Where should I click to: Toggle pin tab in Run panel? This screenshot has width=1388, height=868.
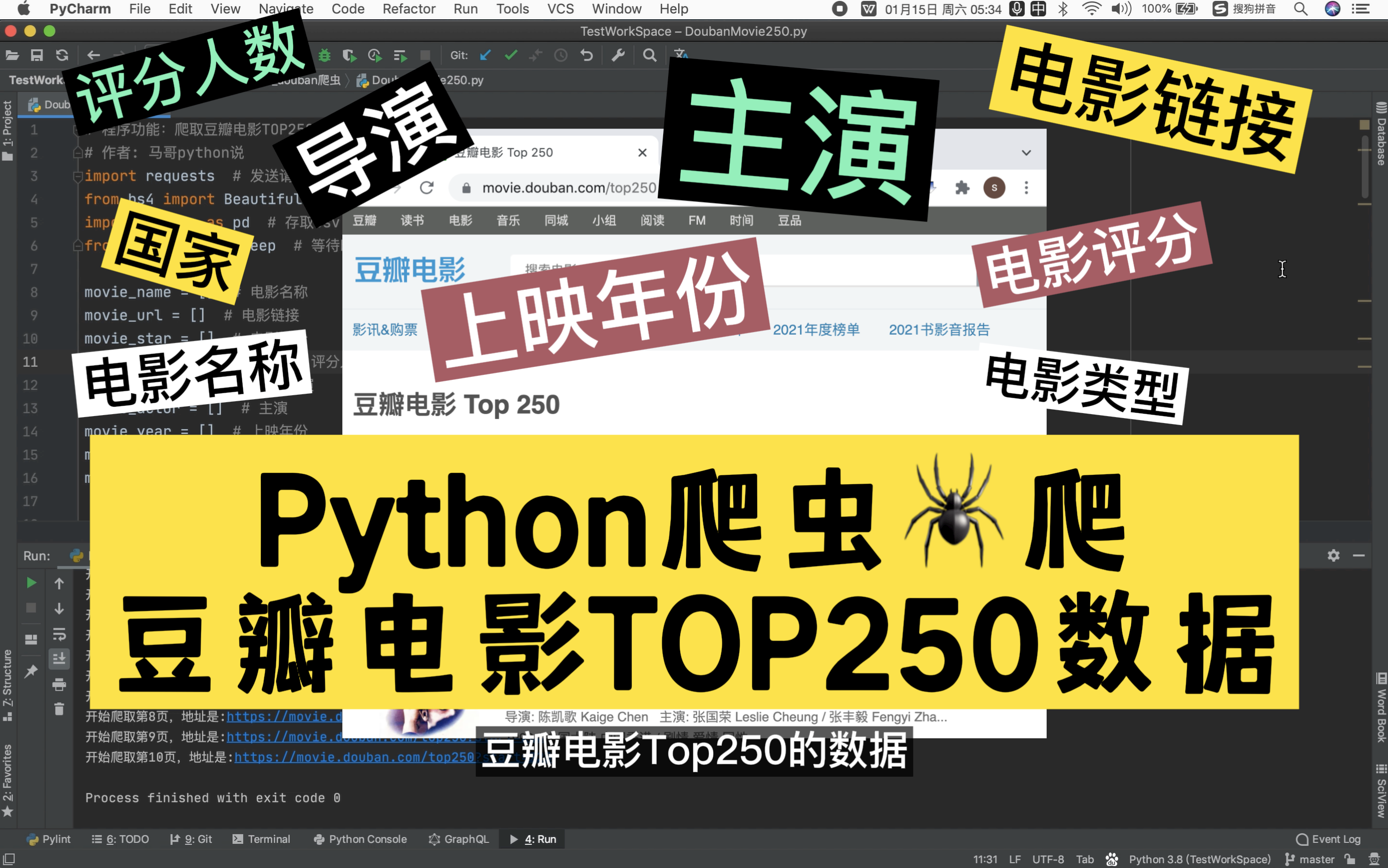tap(32, 670)
